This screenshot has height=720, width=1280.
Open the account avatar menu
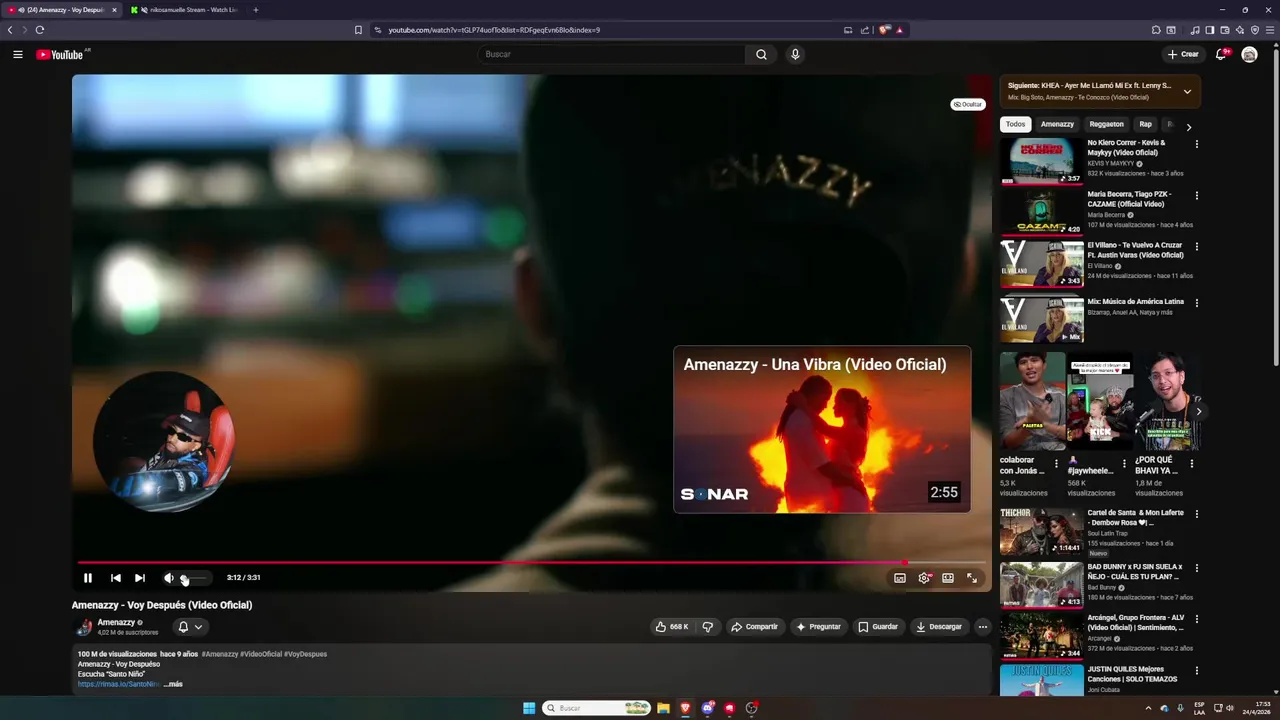click(1249, 54)
